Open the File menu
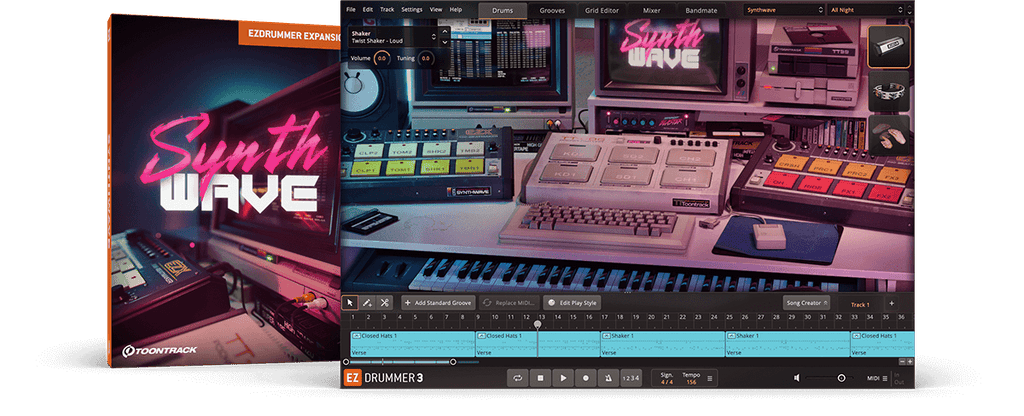Viewport: 1024px width, 416px height. [x=351, y=10]
